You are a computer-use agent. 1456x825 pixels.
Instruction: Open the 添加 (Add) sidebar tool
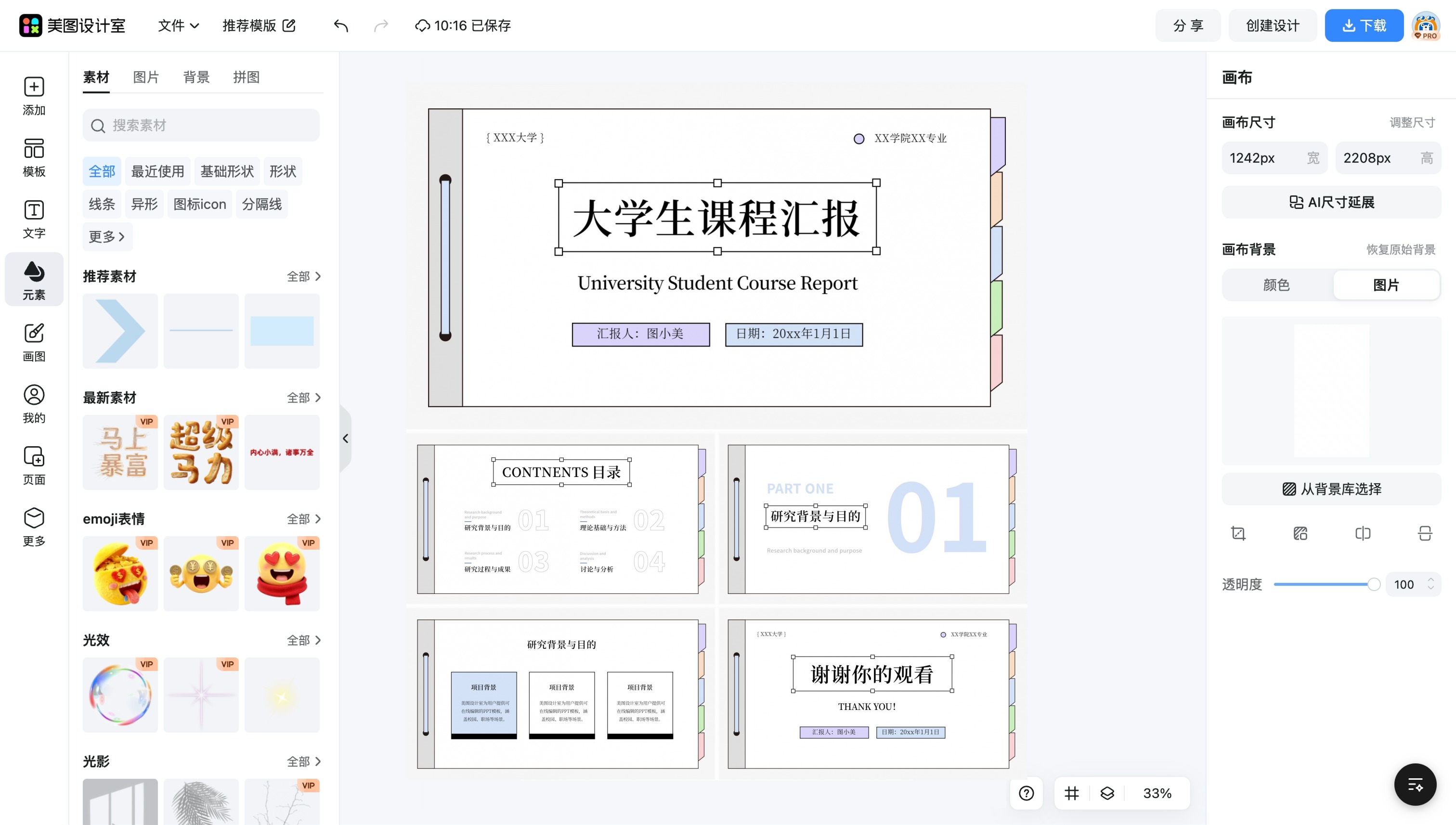tap(34, 95)
